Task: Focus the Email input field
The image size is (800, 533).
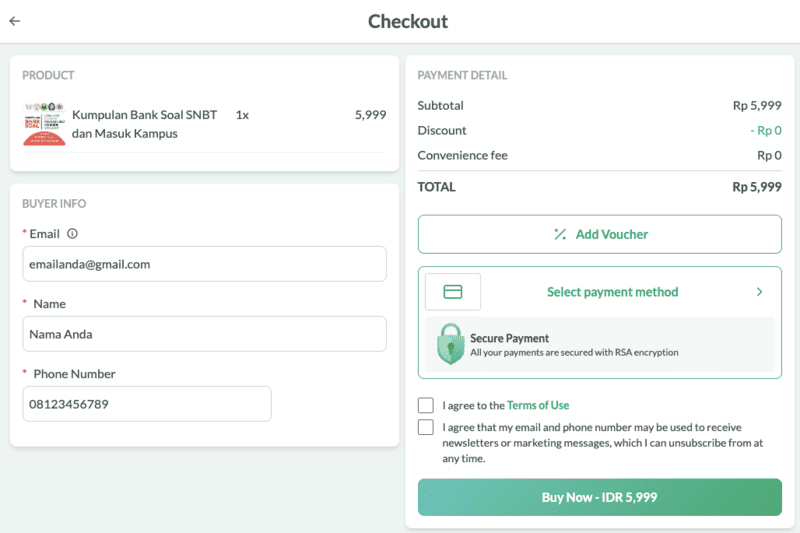Action: [x=204, y=264]
